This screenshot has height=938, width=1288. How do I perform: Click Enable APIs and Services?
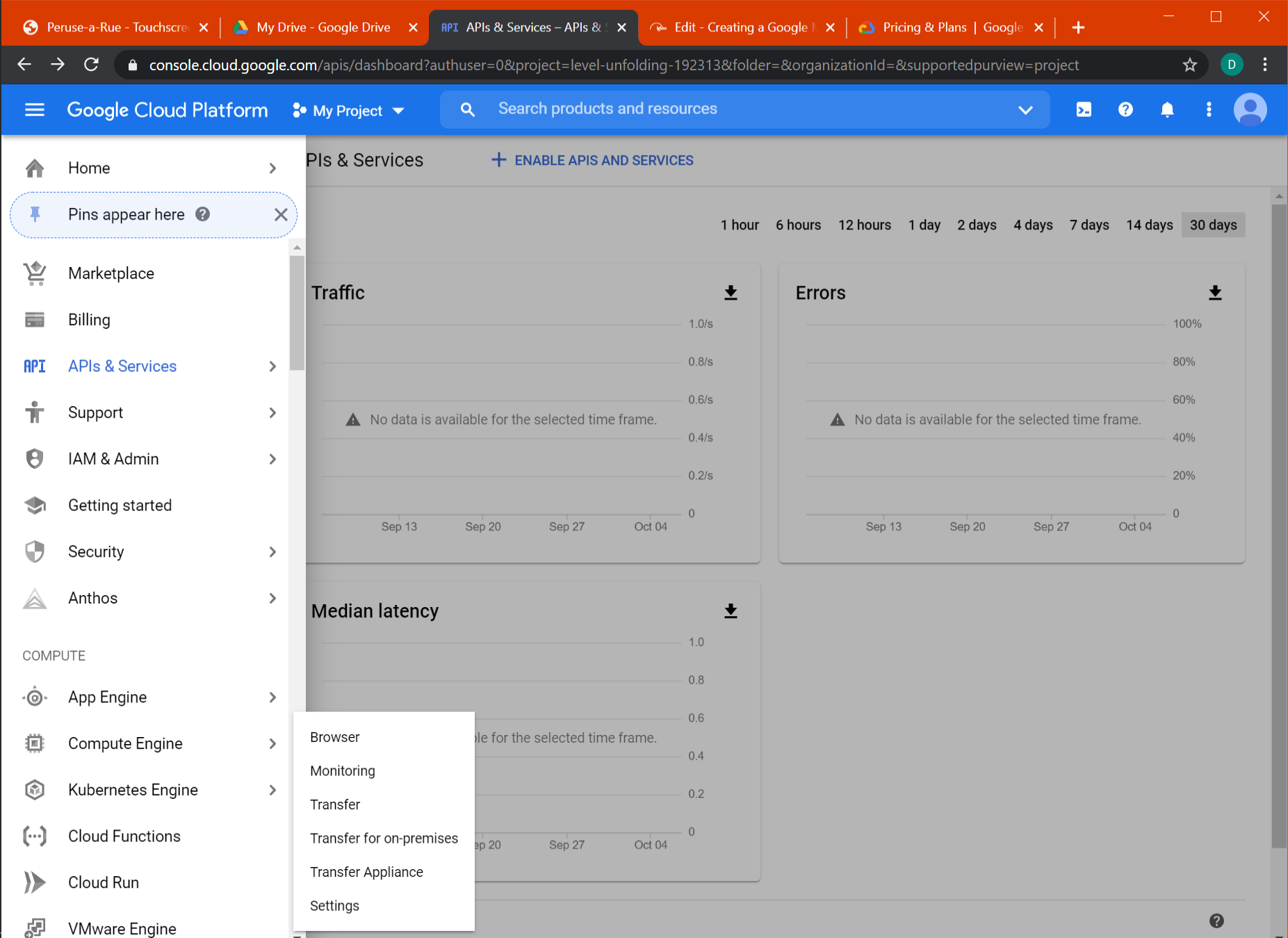pyautogui.click(x=593, y=161)
